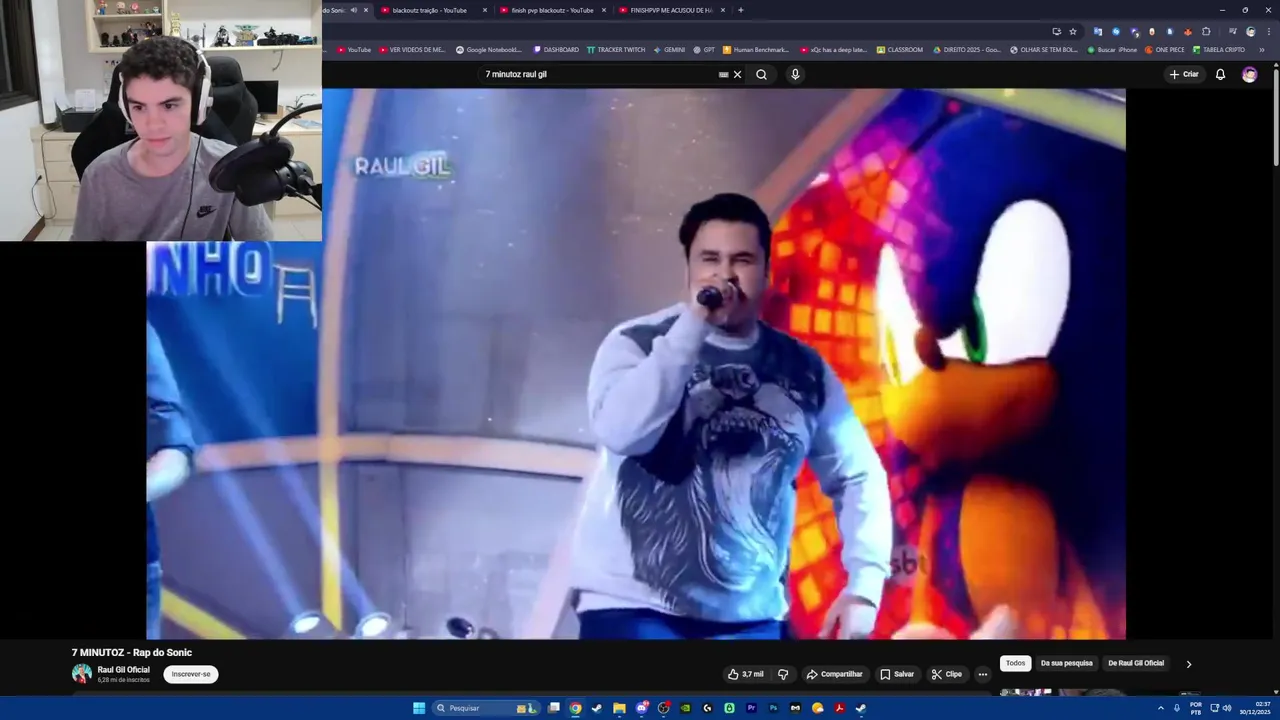Open the CLASSROOM bookmark
Screen dimensions: 1280x720
(x=900, y=49)
